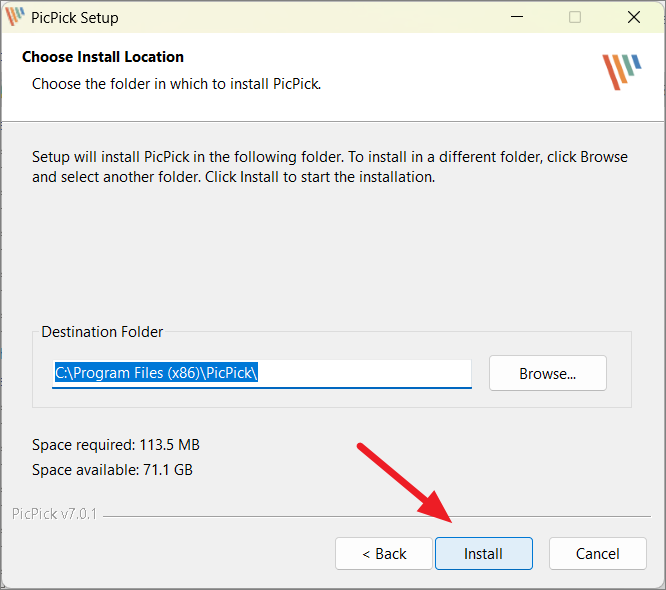Click the Space available: 71.1 GB text
Image resolution: width=666 pixels, height=590 pixels.
tap(112, 470)
